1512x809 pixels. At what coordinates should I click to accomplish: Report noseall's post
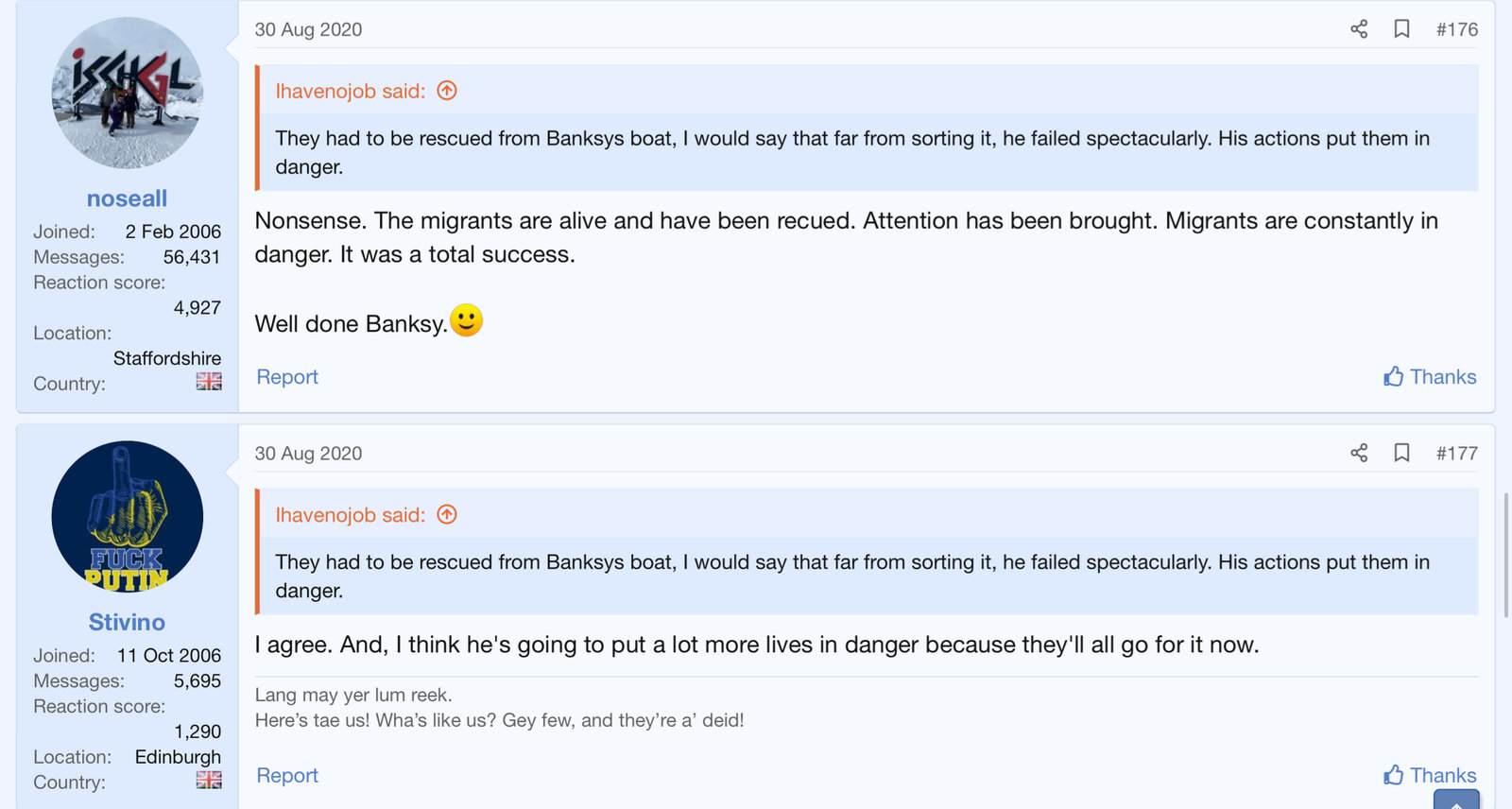[287, 377]
